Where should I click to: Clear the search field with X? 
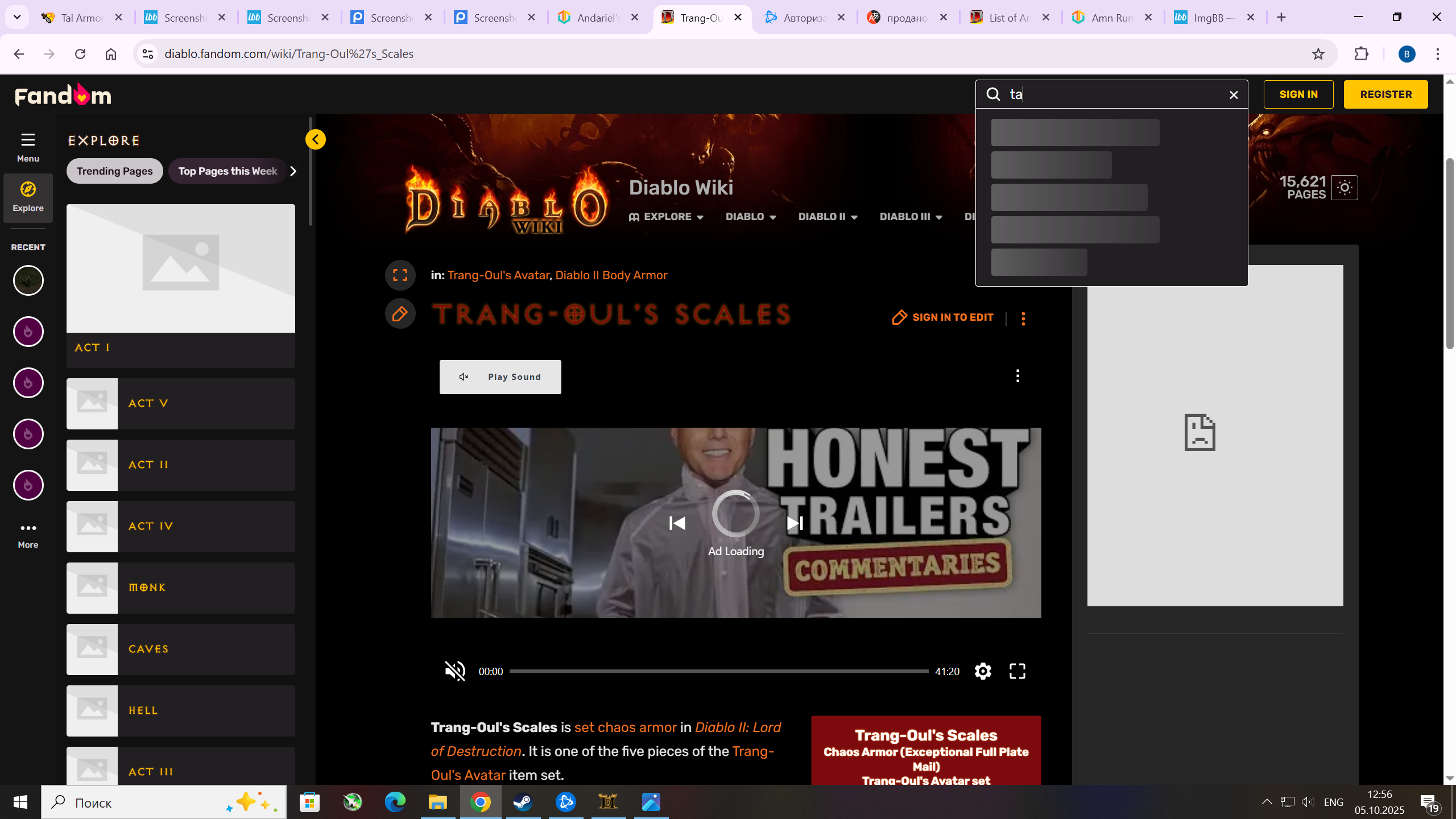(x=1234, y=95)
